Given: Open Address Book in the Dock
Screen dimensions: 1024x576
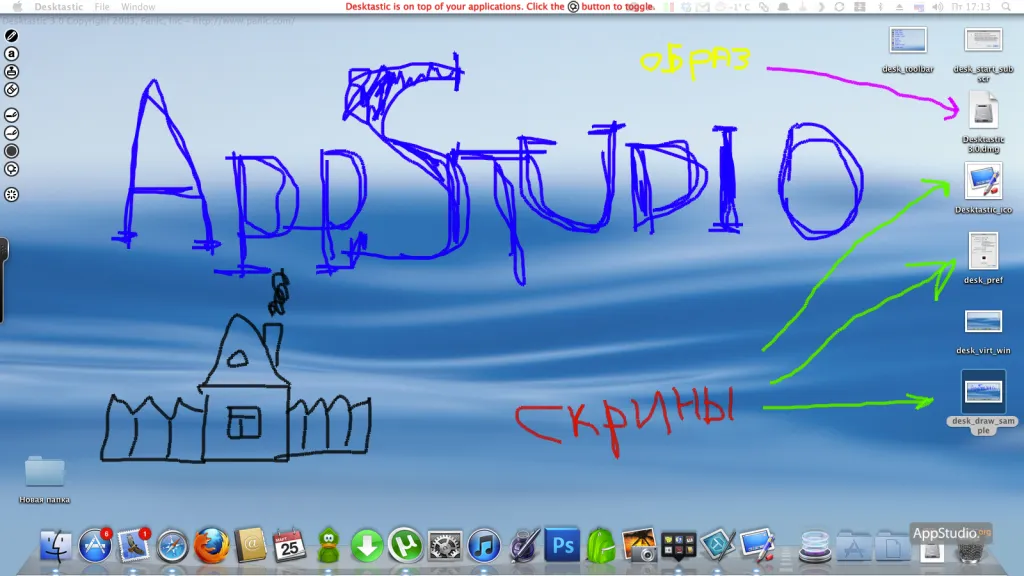Looking at the screenshot, I should 250,545.
